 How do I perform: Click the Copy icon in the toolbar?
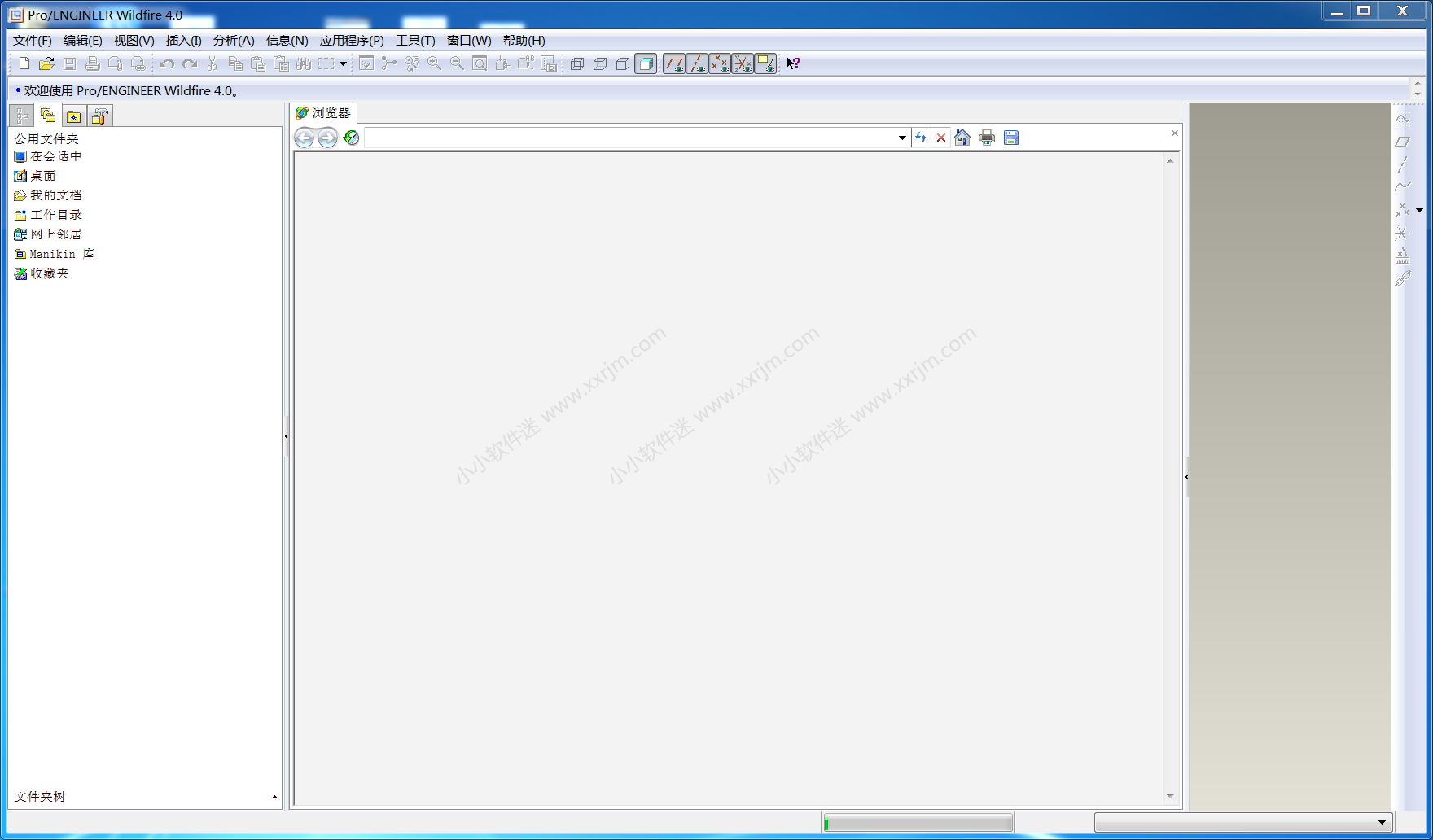[235, 63]
